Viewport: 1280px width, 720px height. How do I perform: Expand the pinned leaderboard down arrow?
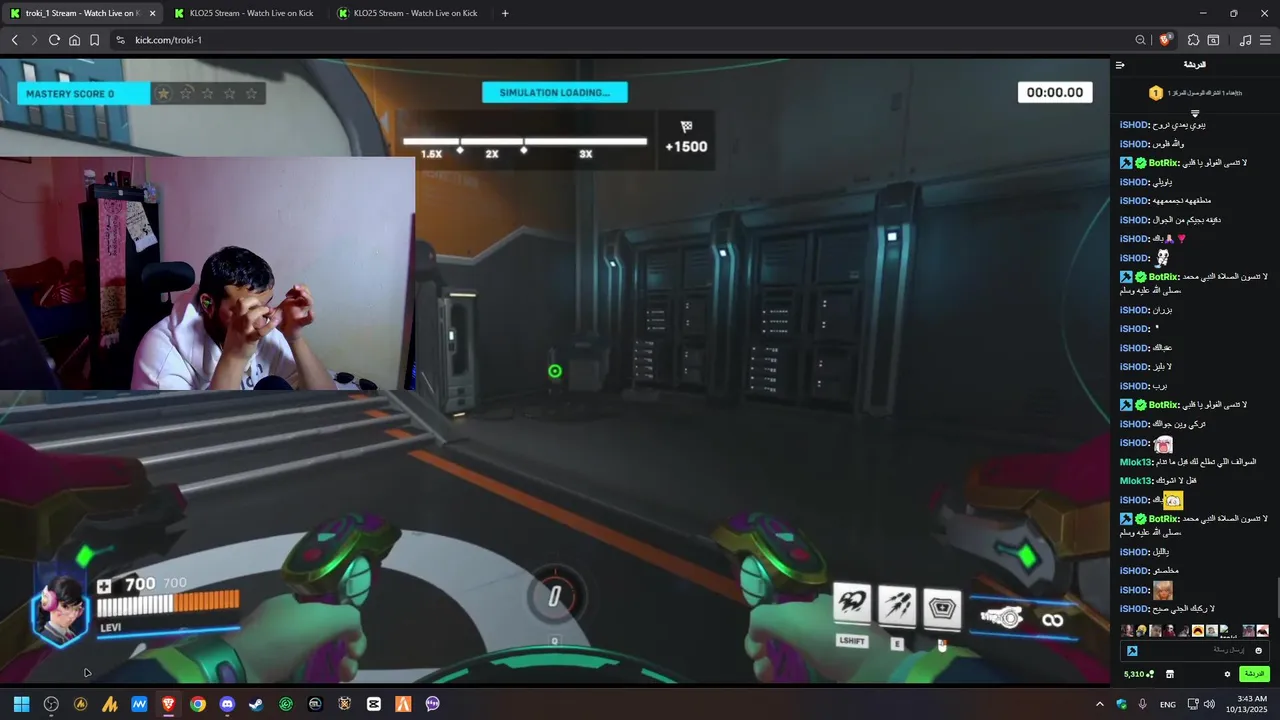[1194, 113]
